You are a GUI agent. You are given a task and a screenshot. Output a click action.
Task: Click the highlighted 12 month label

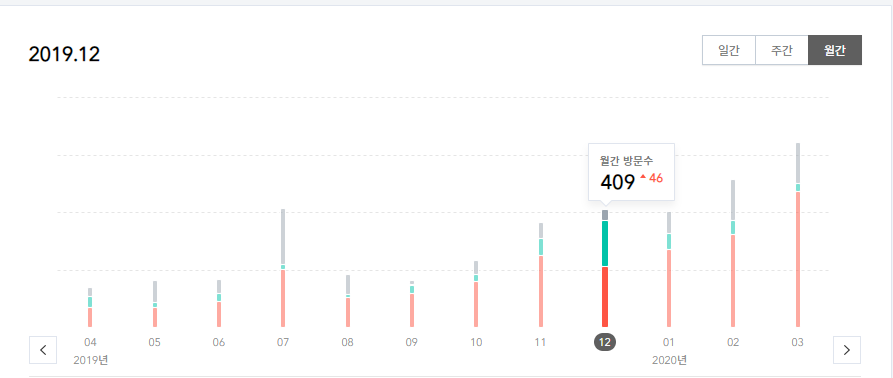click(x=605, y=342)
